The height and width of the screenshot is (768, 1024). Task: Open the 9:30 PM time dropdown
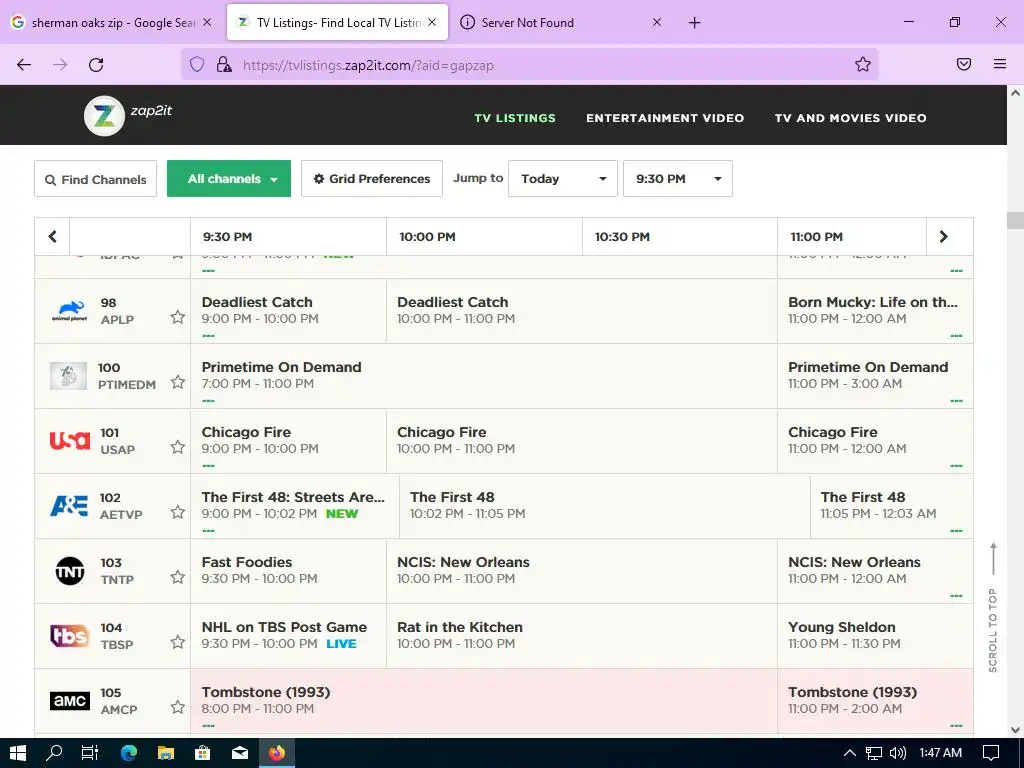678,178
